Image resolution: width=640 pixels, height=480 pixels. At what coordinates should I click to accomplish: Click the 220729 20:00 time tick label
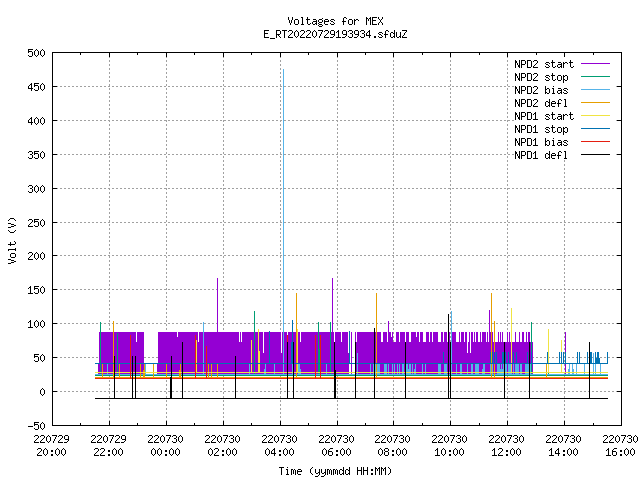(x=51, y=446)
